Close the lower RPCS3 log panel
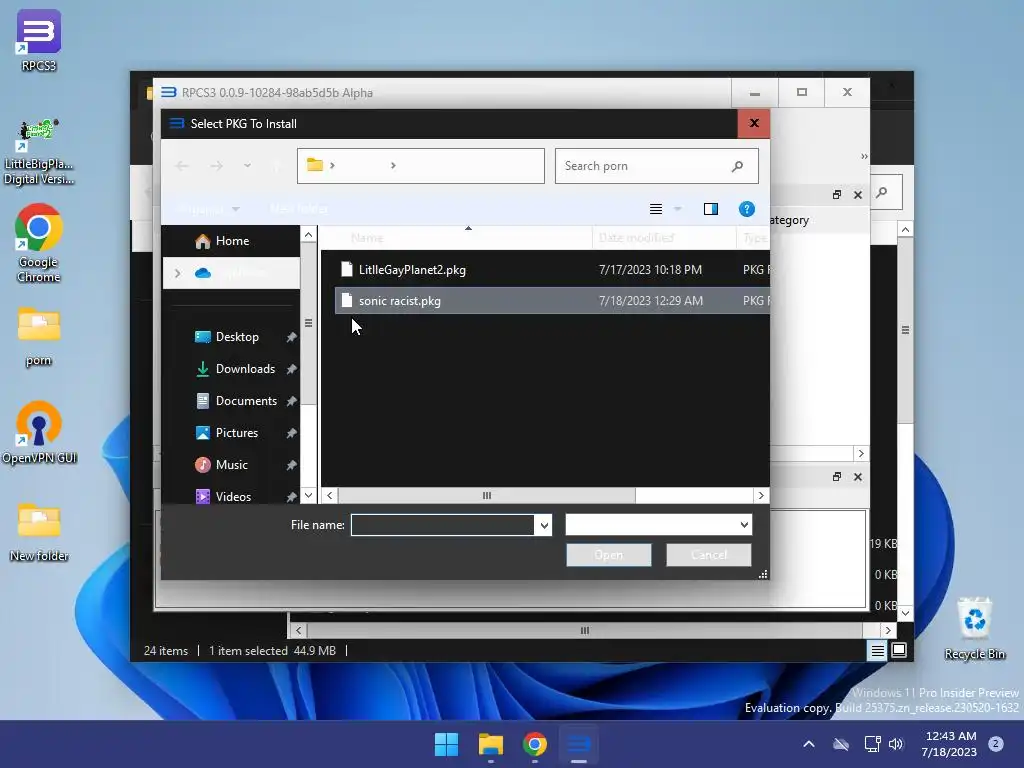1024x768 pixels. click(x=857, y=477)
